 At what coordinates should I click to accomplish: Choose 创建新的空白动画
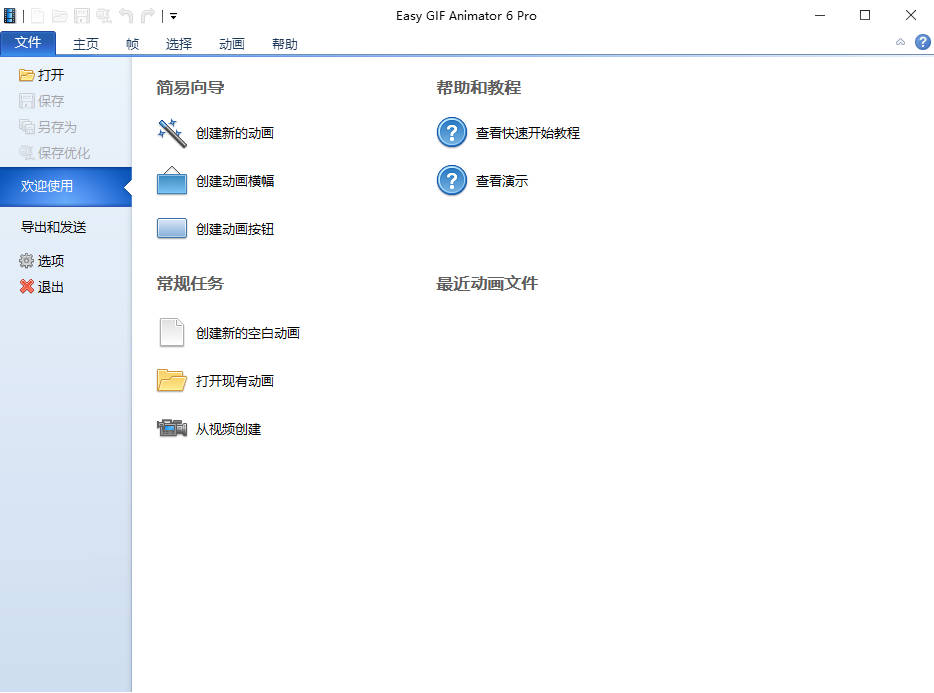248,333
